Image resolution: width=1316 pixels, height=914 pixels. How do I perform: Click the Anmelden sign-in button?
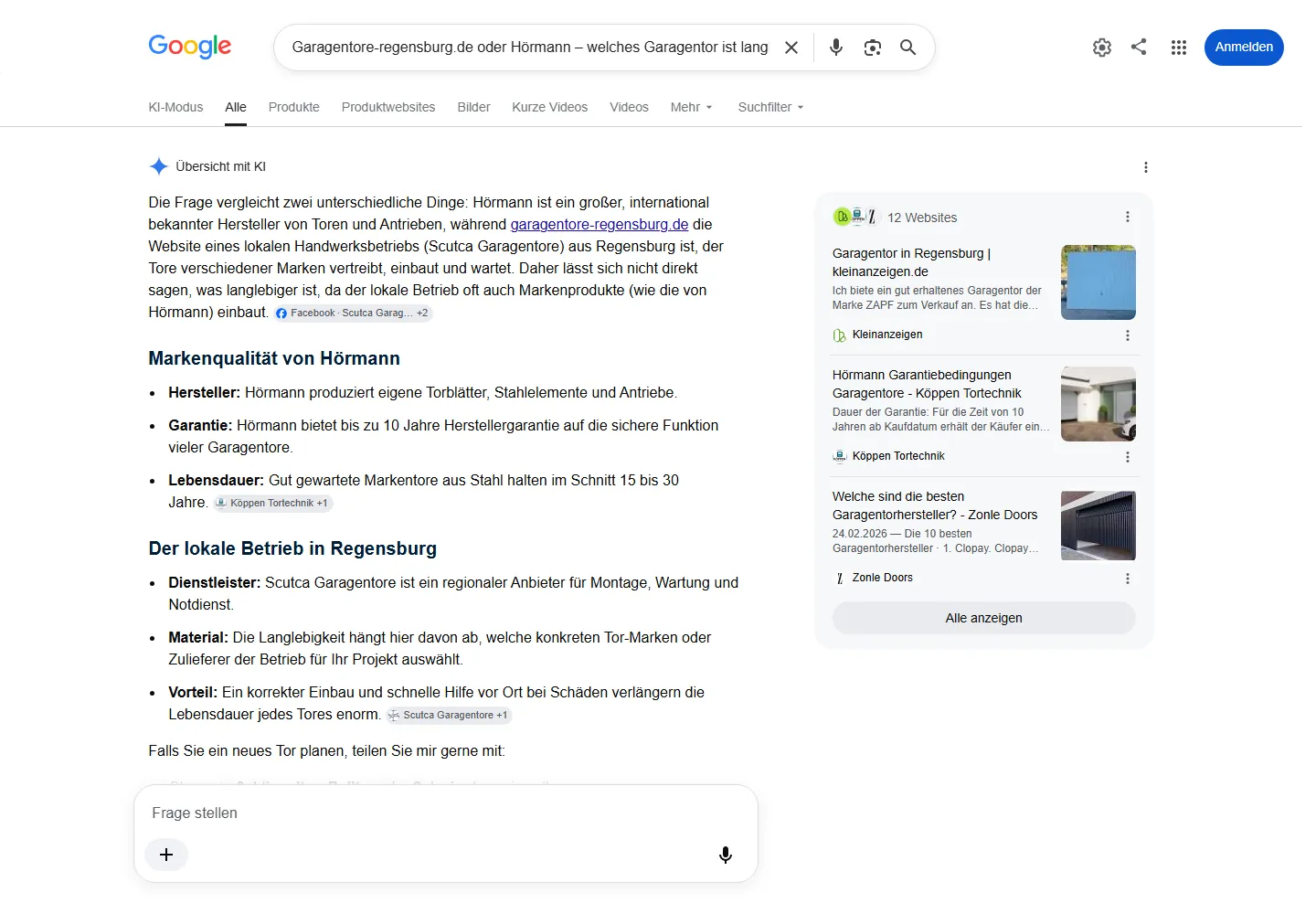point(1244,48)
